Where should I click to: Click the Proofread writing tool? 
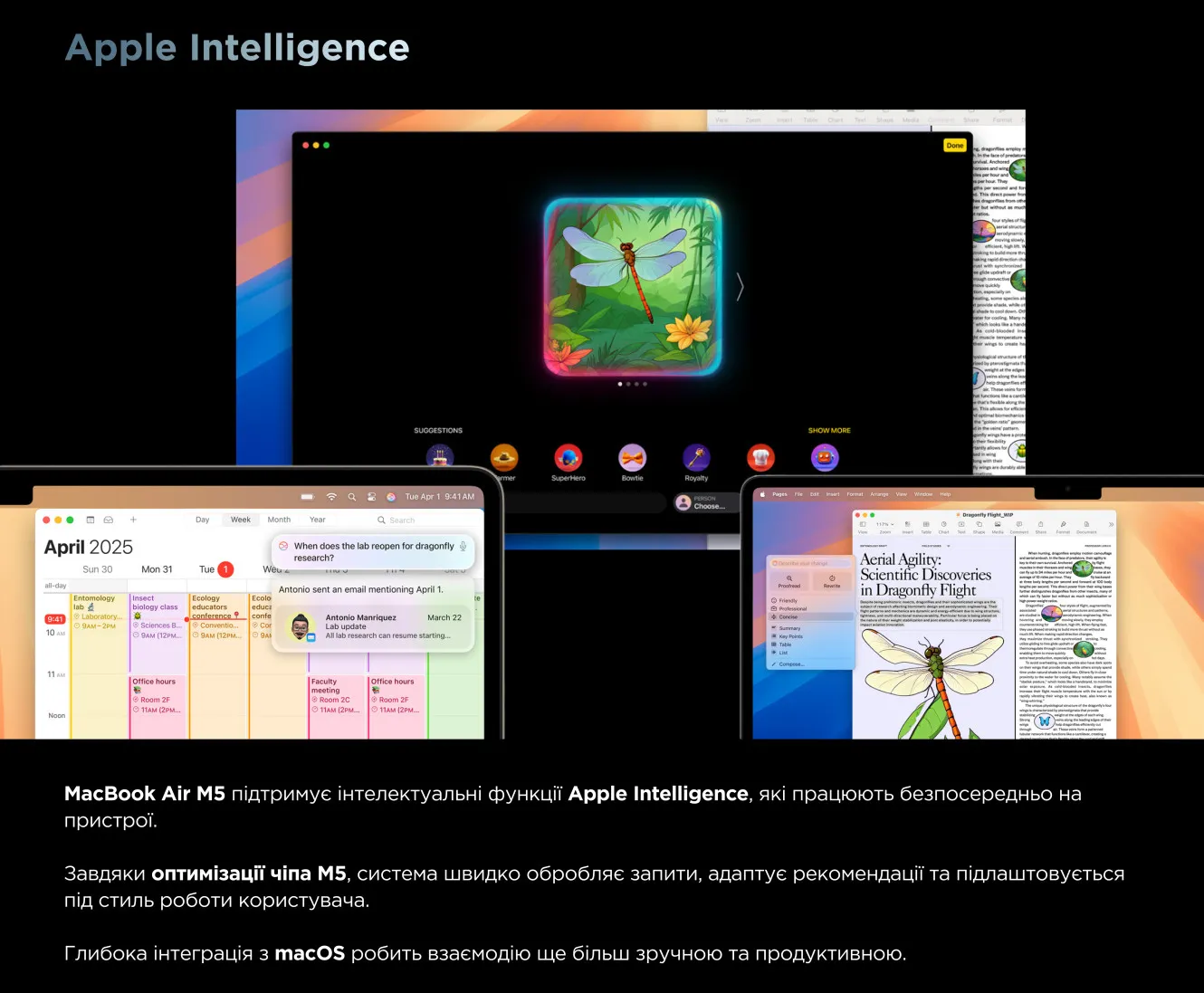pyautogui.click(x=789, y=581)
